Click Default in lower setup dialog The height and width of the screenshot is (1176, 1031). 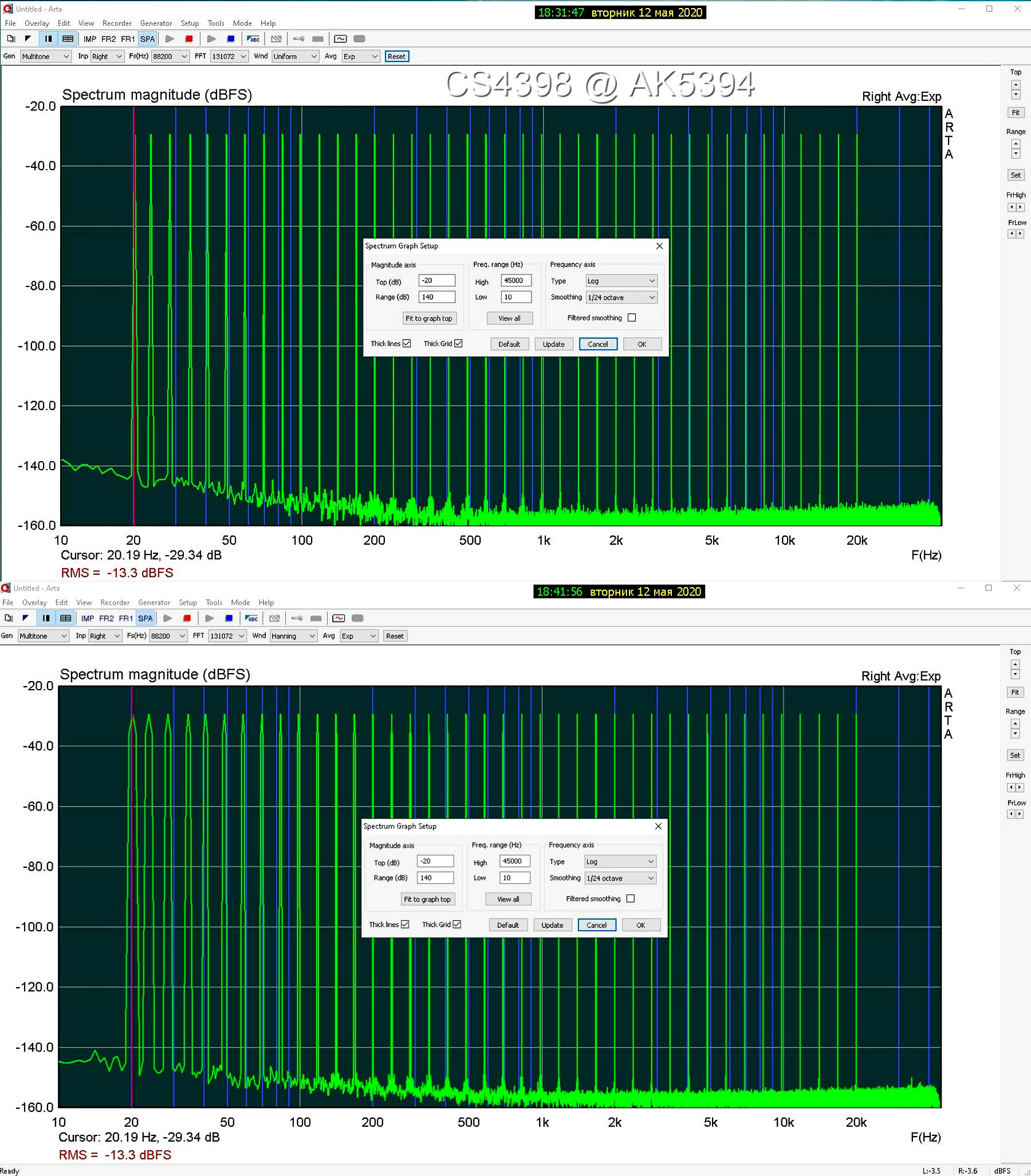507,925
